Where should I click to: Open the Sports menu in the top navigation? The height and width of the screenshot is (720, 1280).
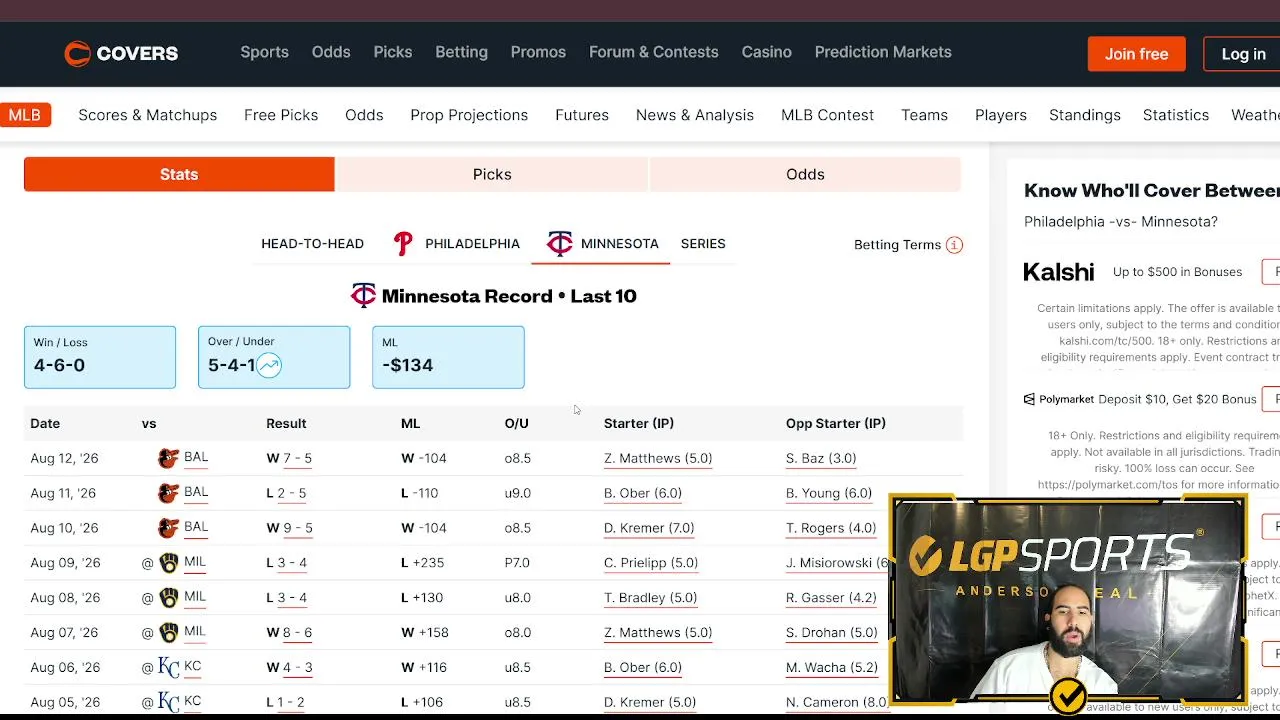pos(264,52)
